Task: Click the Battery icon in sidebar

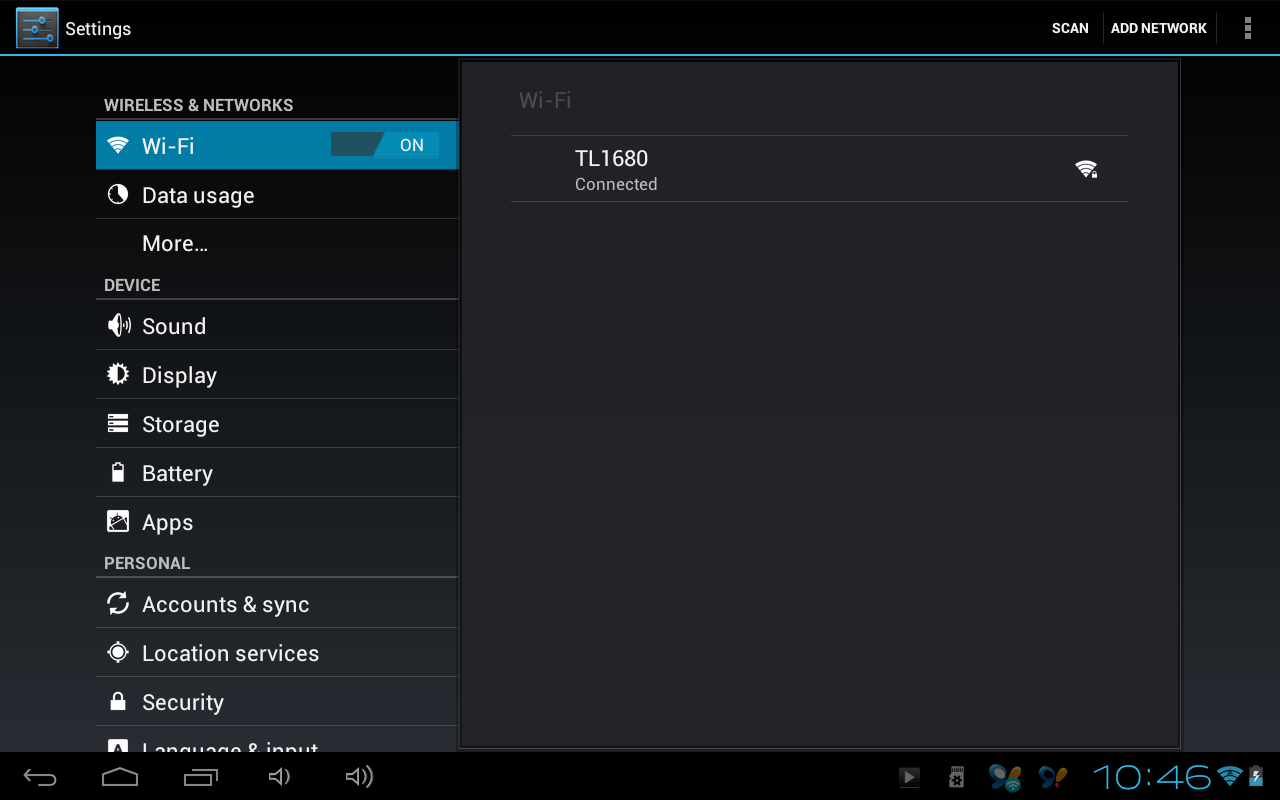Action: click(118, 472)
